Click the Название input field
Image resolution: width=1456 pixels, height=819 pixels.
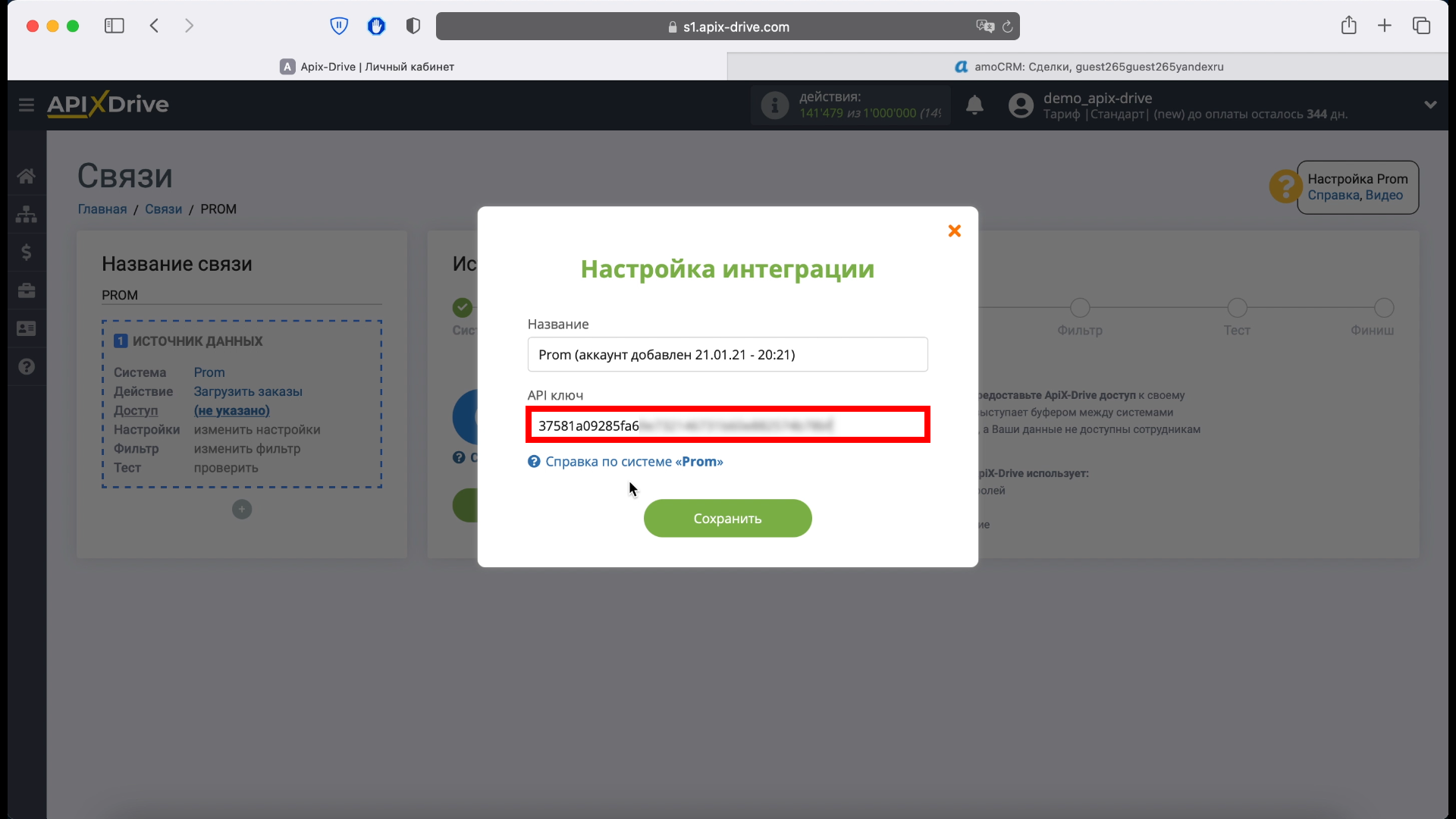pyautogui.click(x=727, y=354)
